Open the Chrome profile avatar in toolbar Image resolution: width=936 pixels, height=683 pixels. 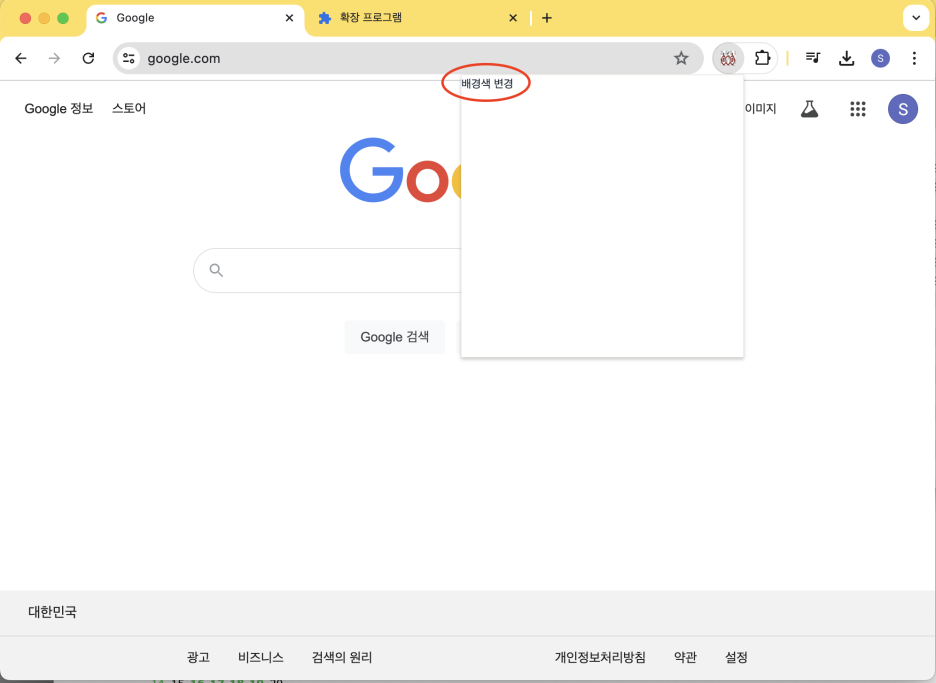(880, 58)
